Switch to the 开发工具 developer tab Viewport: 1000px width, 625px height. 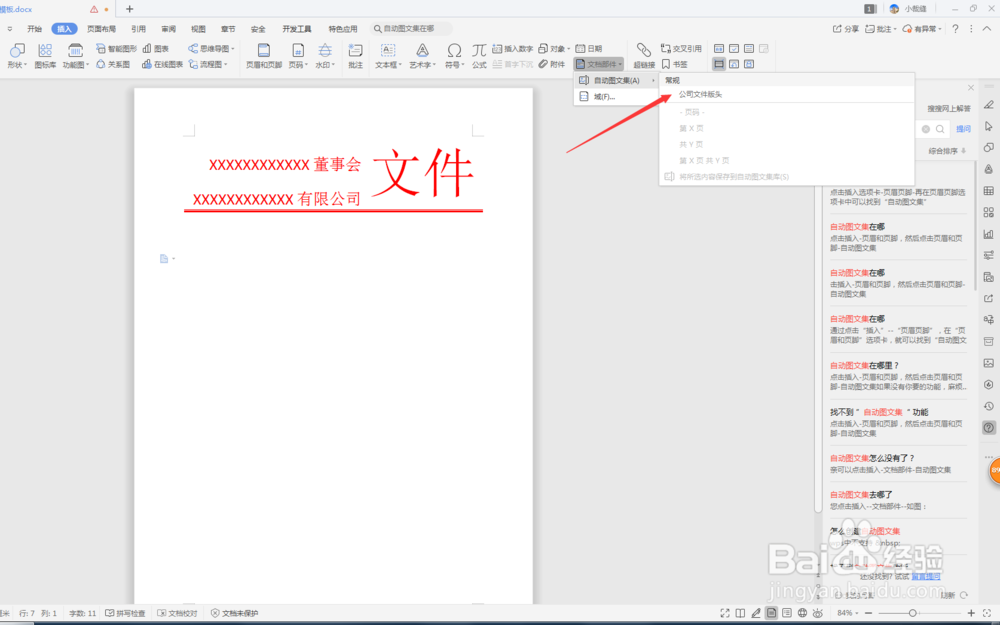pos(297,29)
